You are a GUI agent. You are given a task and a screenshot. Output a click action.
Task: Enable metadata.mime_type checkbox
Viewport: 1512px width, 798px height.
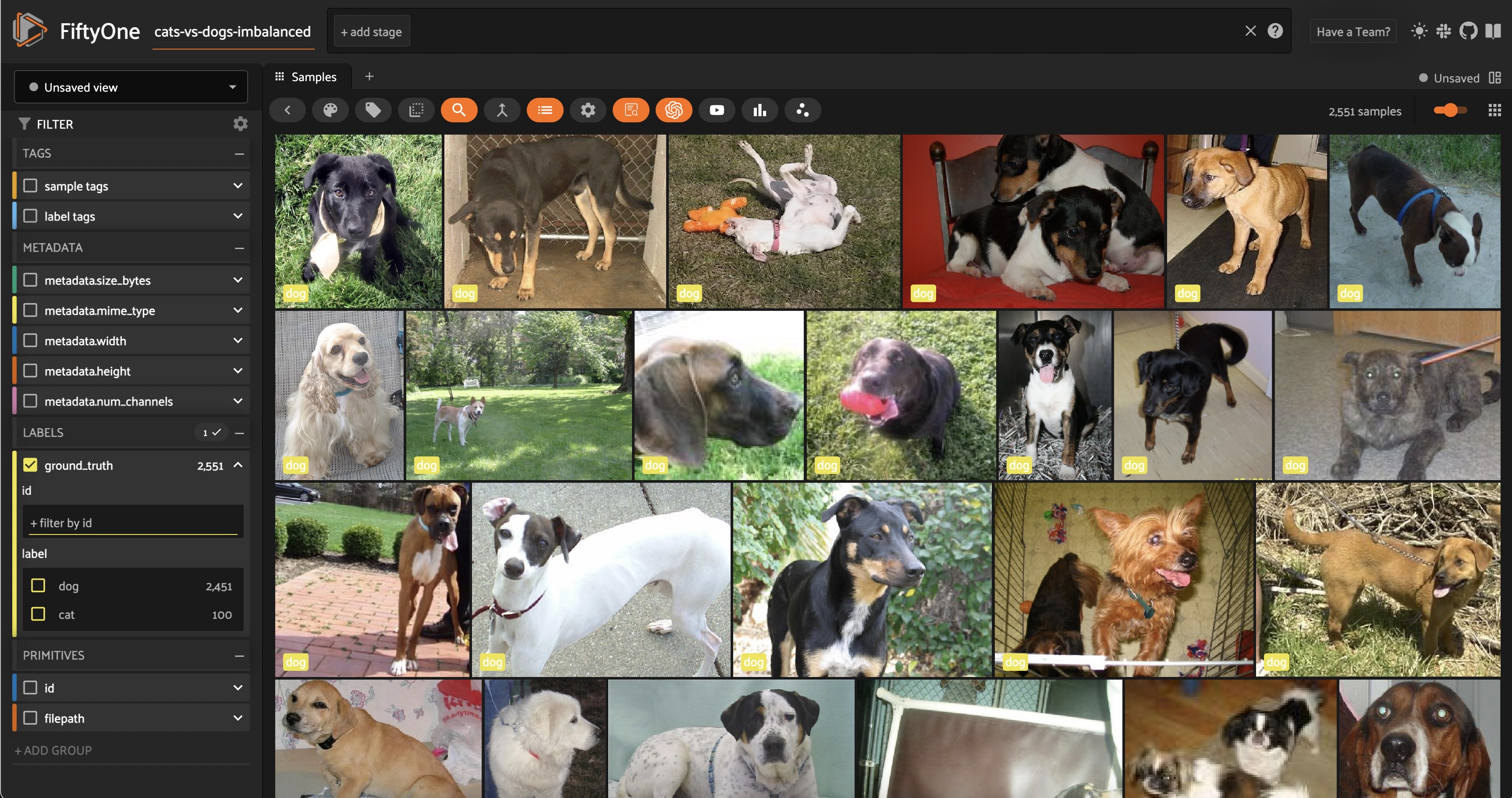30,310
